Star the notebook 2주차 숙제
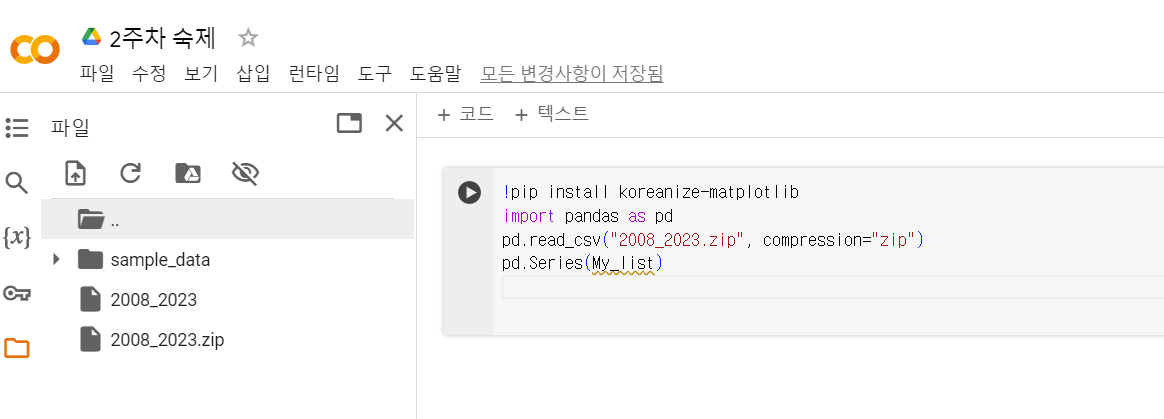Viewport: 1164px width, 419px height. [x=247, y=37]
